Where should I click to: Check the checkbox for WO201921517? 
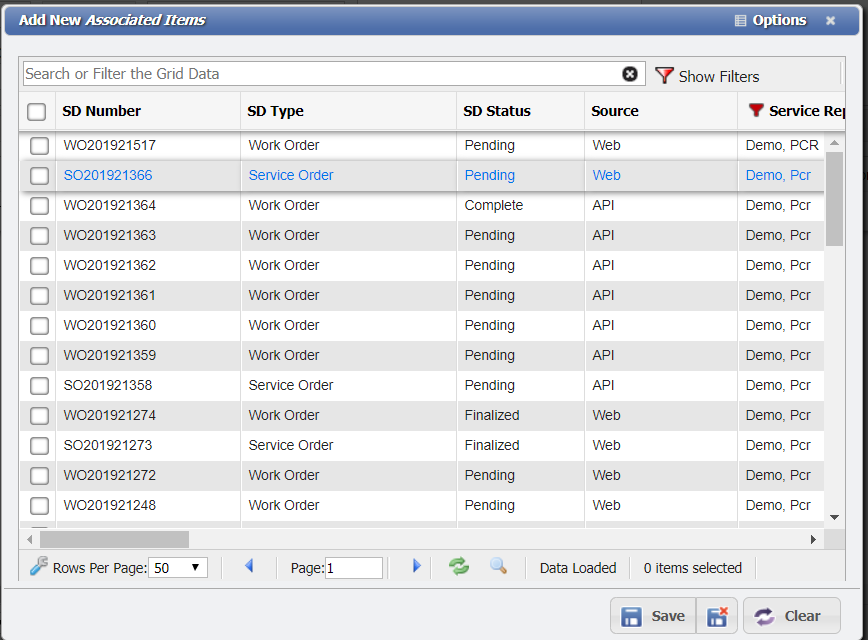[37, 145]
